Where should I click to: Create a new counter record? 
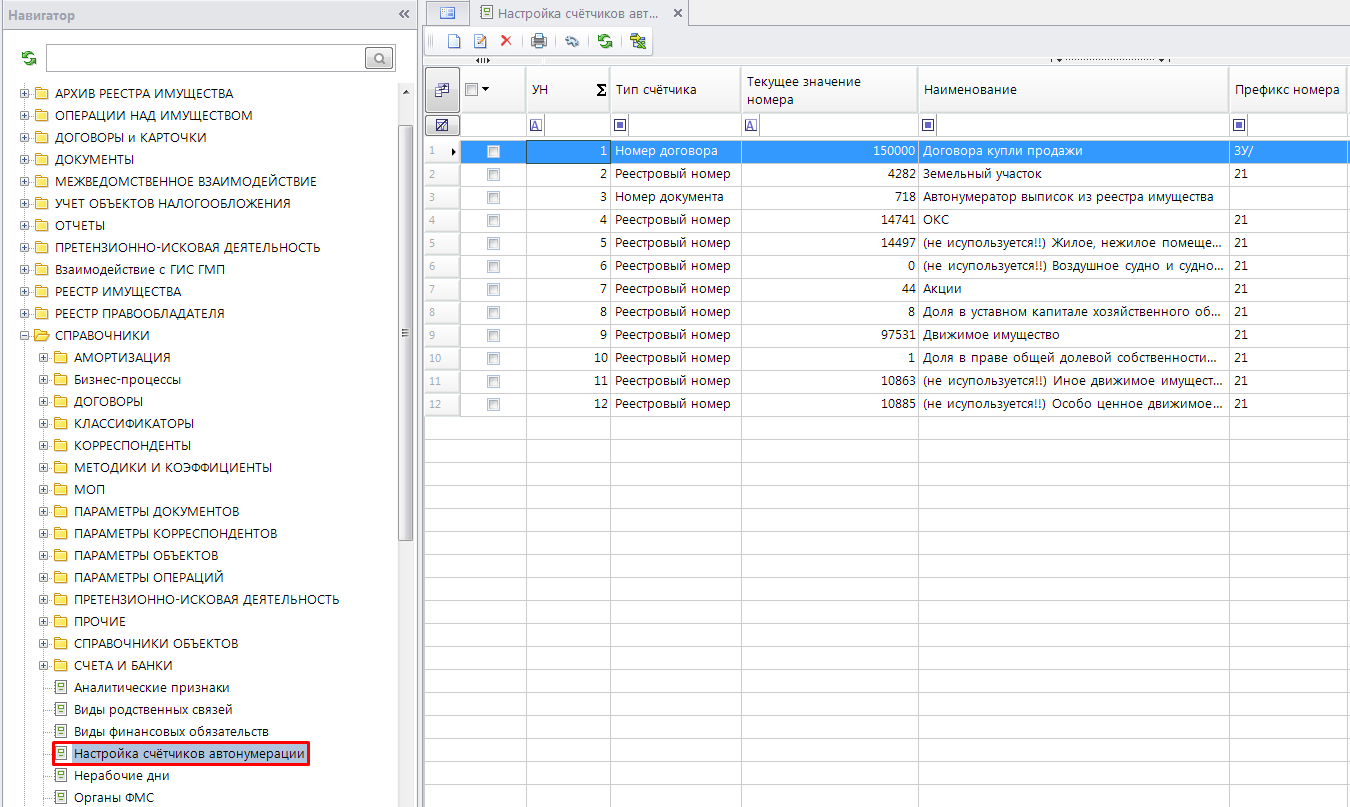454,41
